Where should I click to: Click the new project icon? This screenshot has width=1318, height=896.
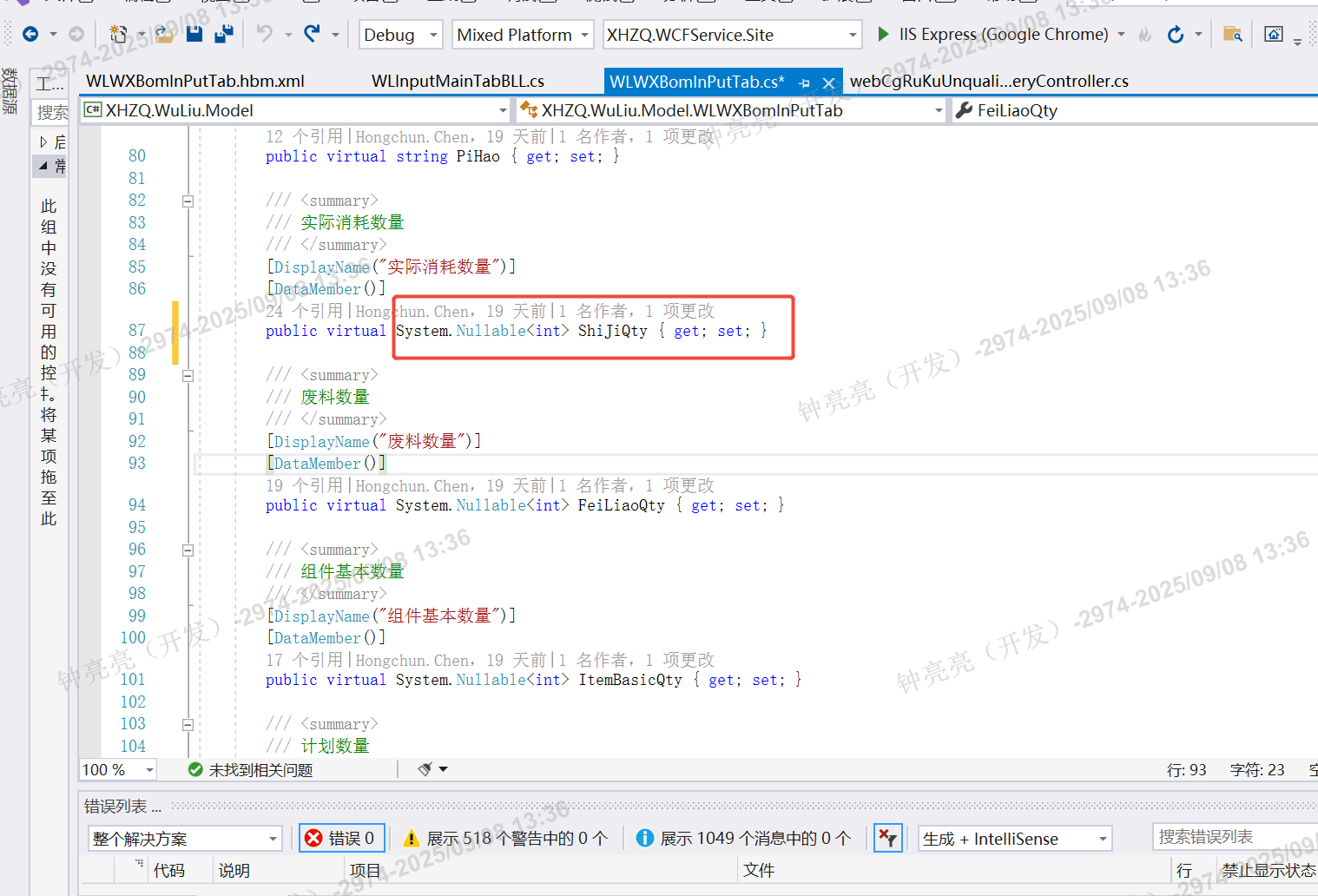118,34
